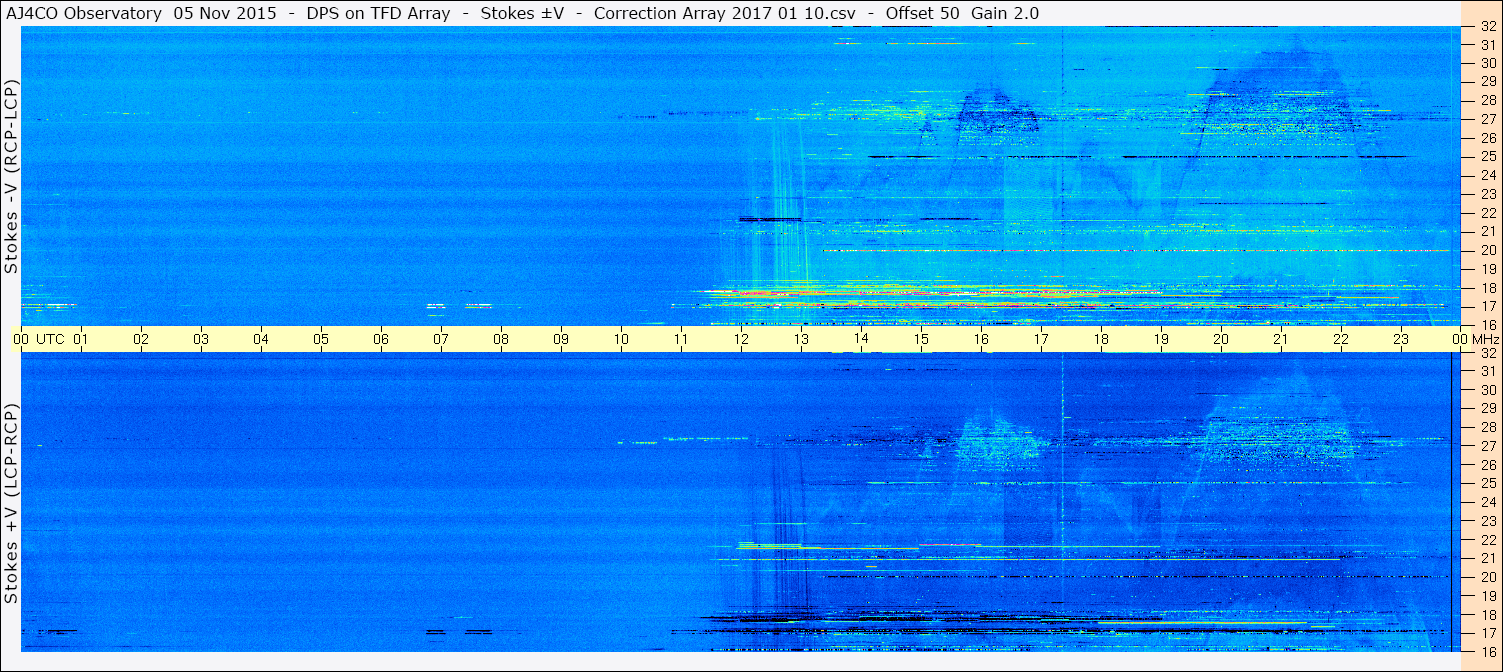
Task: Select the 01 hour marker on the time axis
Action: pos(81,339)
